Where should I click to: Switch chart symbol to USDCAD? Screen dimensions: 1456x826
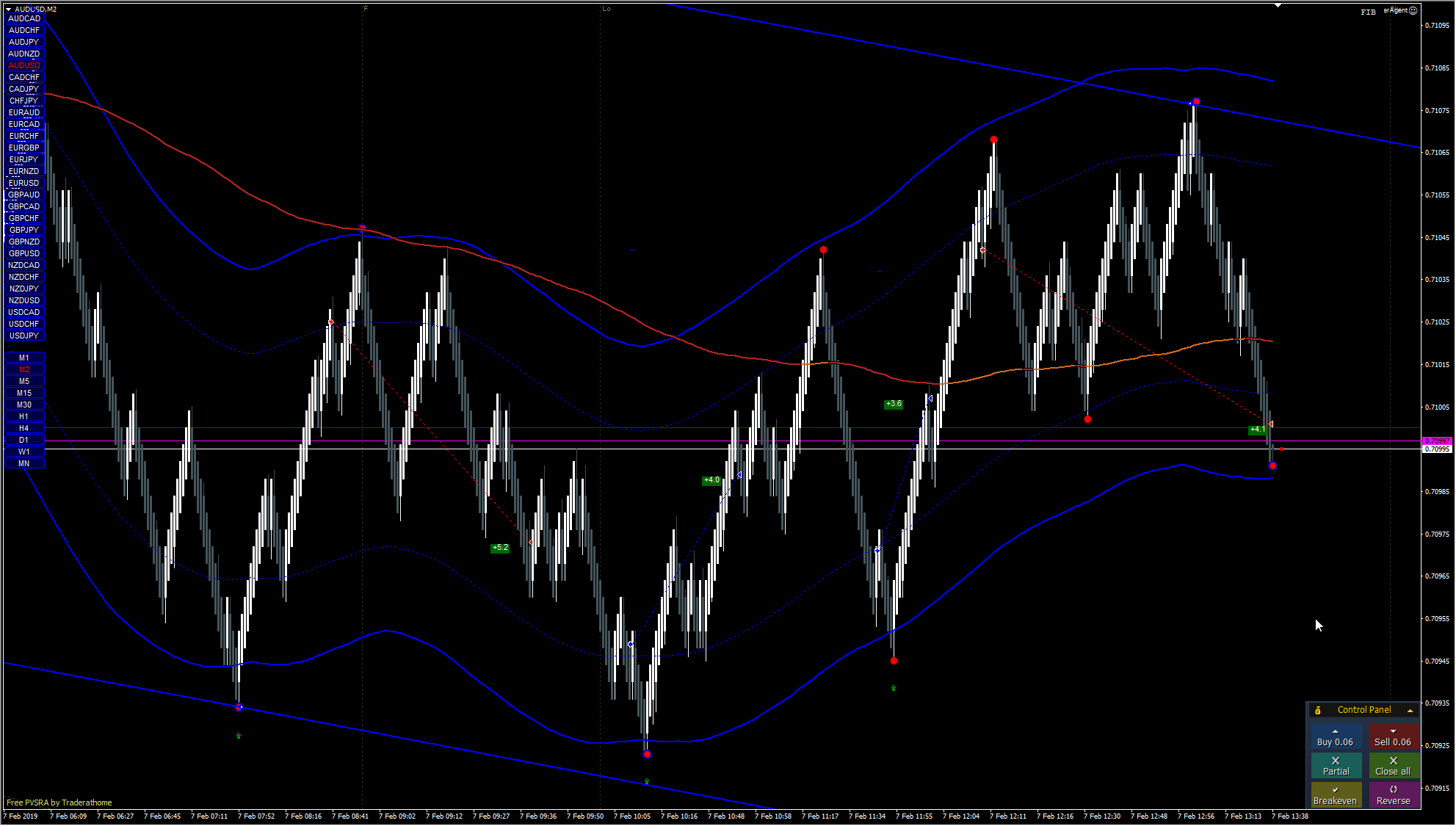click(x=24, y=312)
